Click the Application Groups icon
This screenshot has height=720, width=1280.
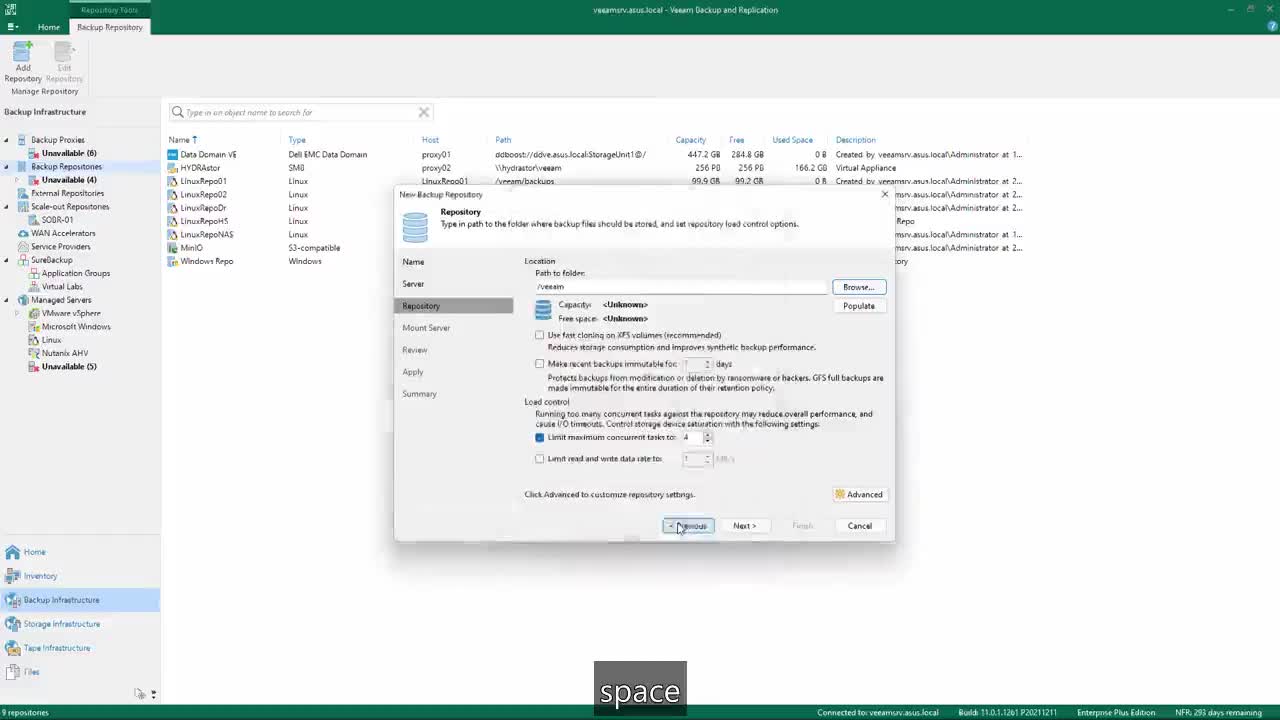tap(33, 273)
